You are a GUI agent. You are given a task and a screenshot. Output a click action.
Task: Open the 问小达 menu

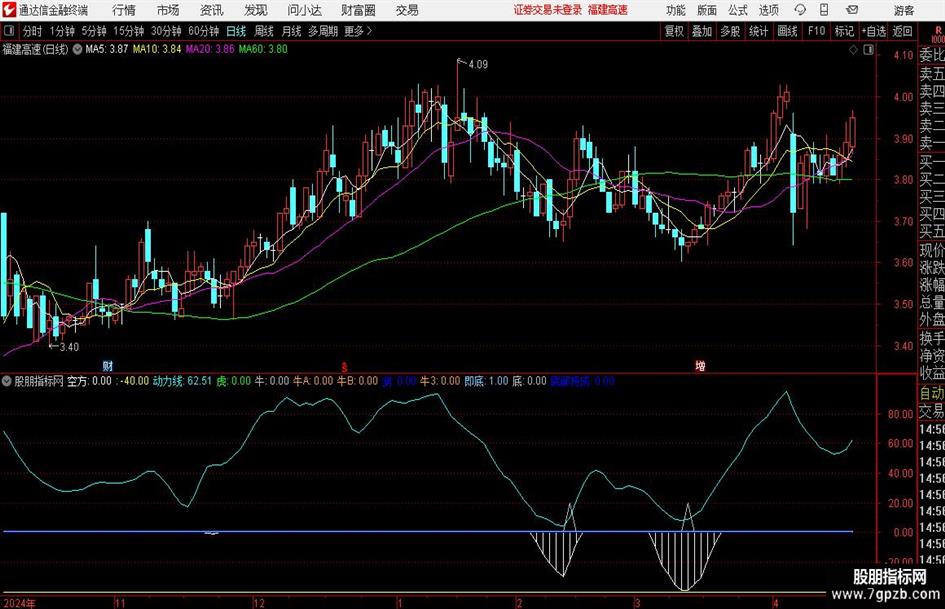tap(304, 10)
